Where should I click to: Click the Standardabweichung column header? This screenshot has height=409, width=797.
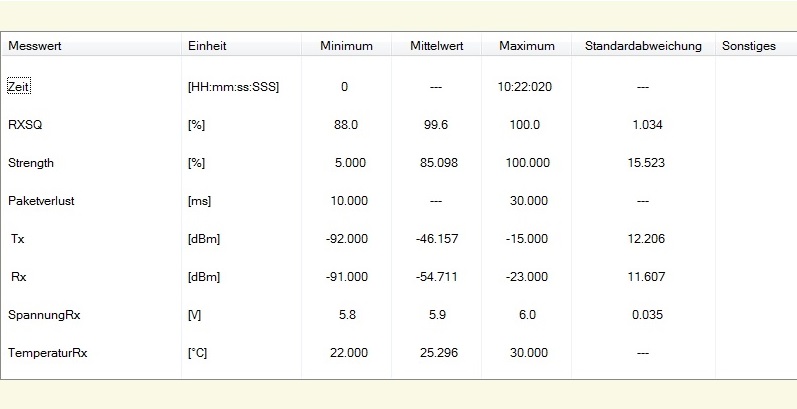(642, 46)
